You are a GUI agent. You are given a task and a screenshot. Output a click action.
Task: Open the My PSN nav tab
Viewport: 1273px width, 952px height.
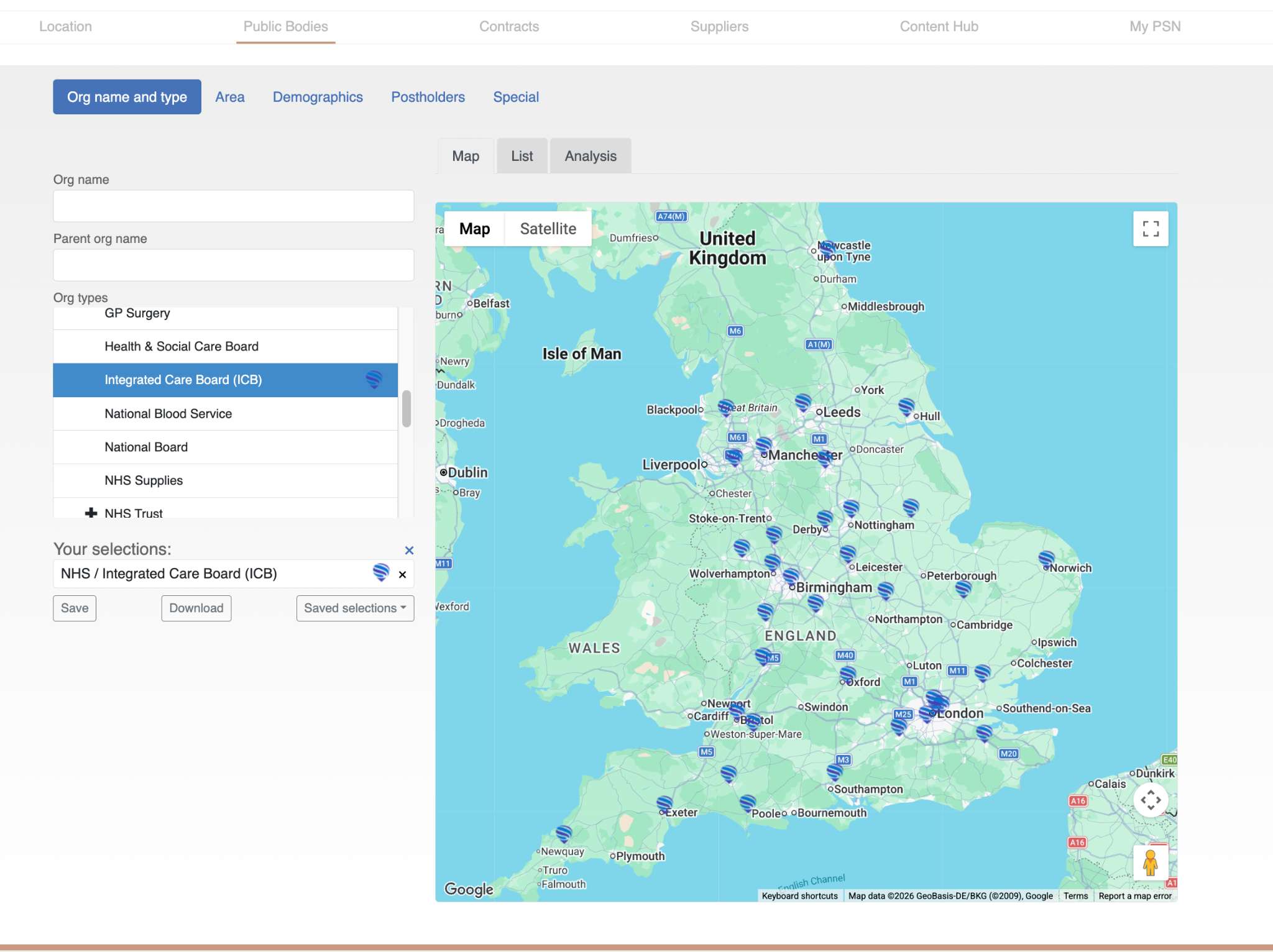point(1155,27)
